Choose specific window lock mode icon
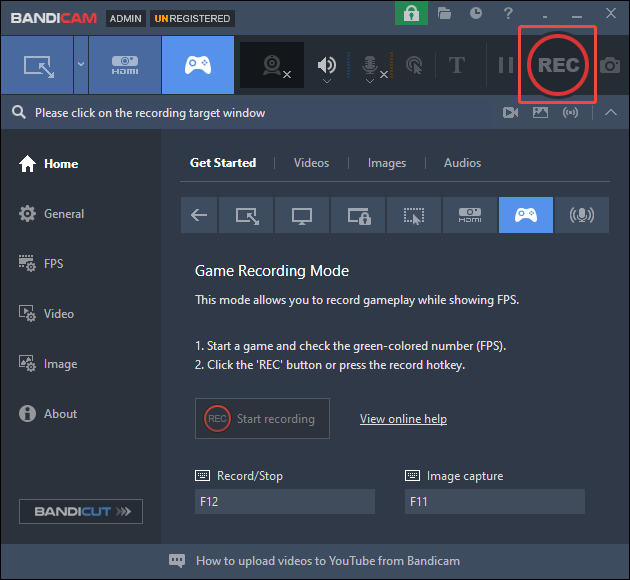The width and height of the screenshot is (630, 580). [358, 215]
